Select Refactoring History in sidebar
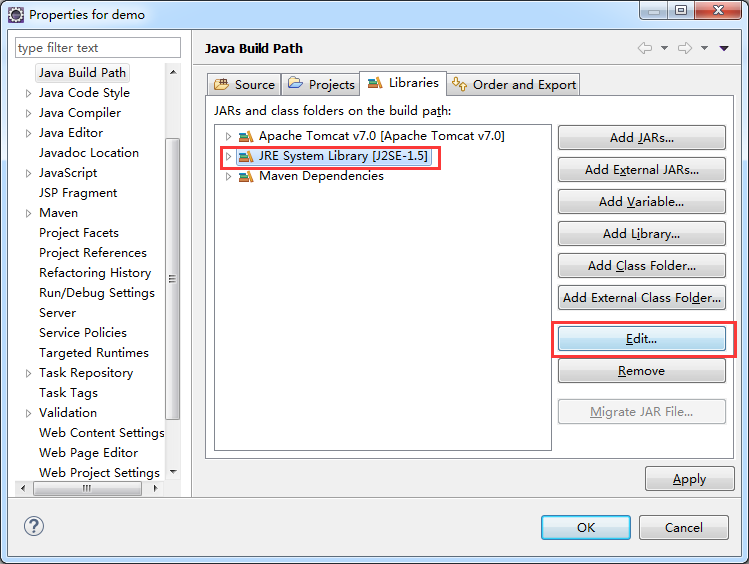 click(95, 273)
